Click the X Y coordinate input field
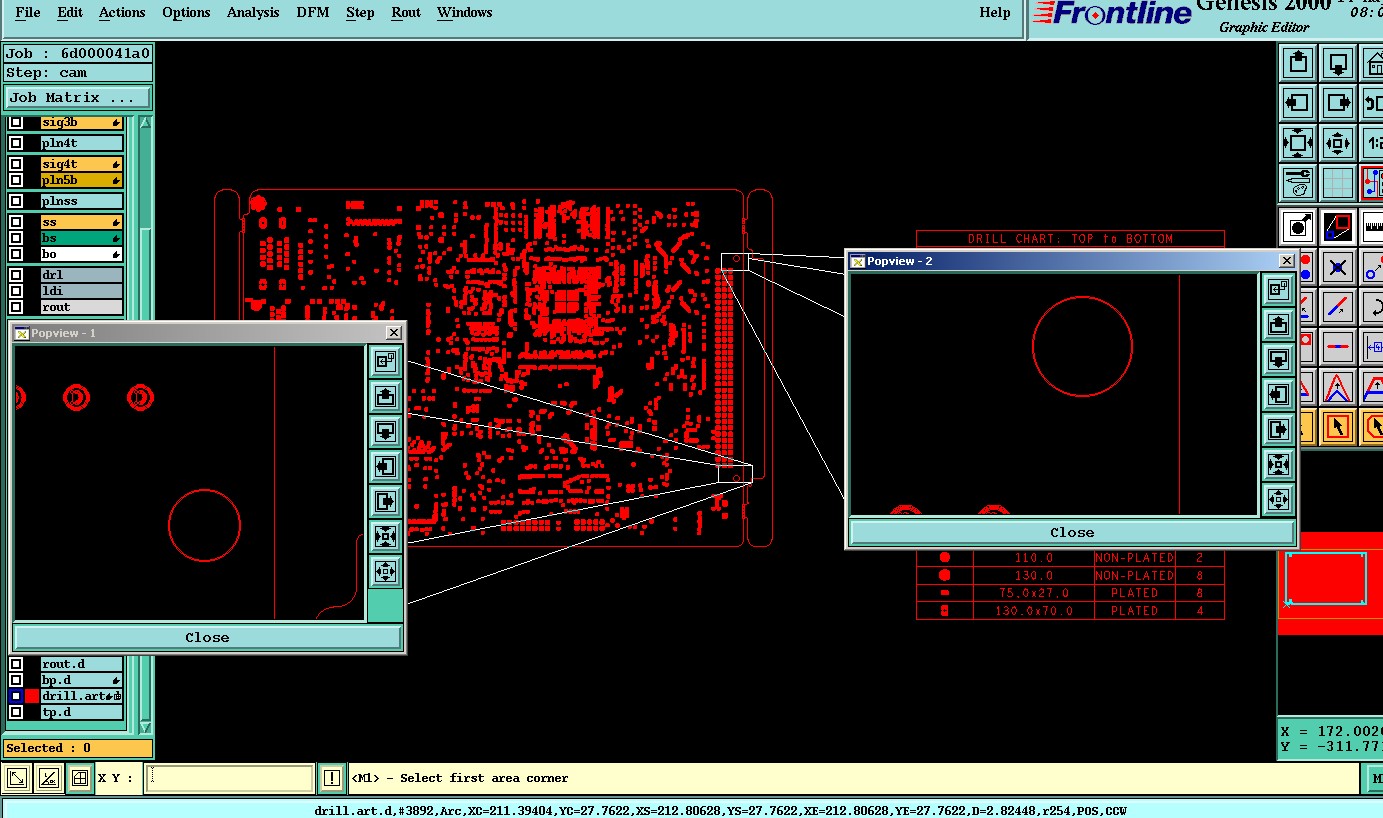This screenshot has height=818, width=1383. 229,778
